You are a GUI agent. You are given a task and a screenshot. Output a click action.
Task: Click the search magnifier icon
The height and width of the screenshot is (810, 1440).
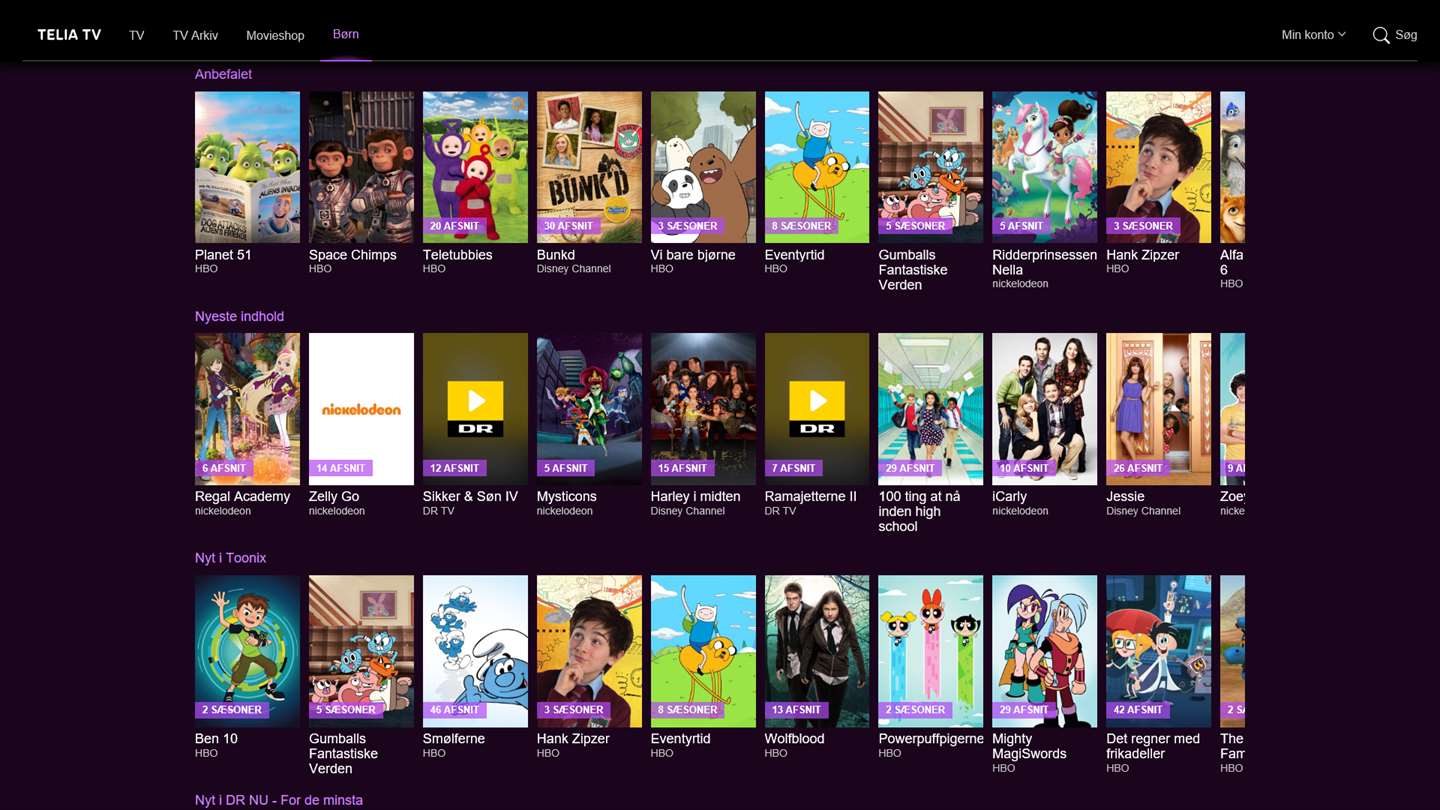[1381, 35]
